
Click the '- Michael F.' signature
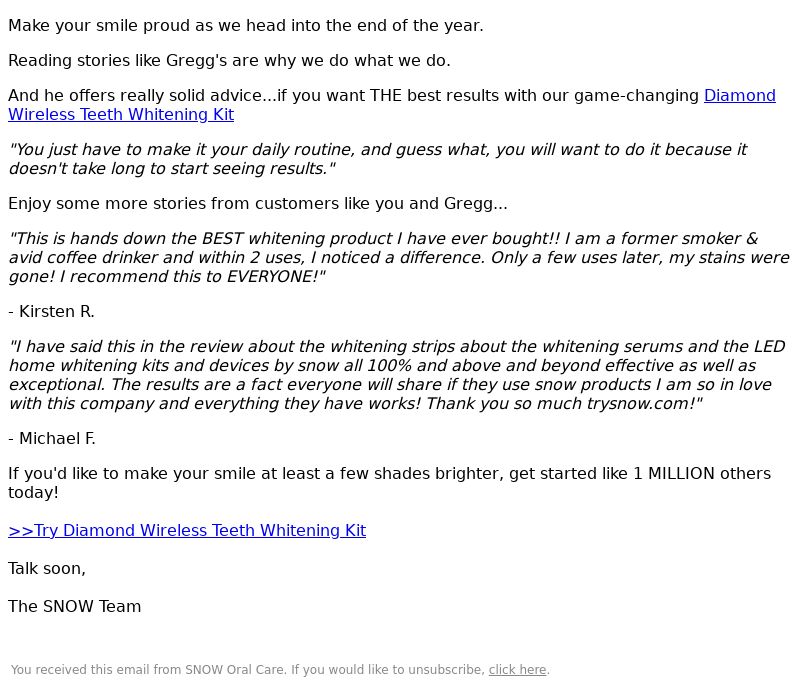[x=52, y=439]
